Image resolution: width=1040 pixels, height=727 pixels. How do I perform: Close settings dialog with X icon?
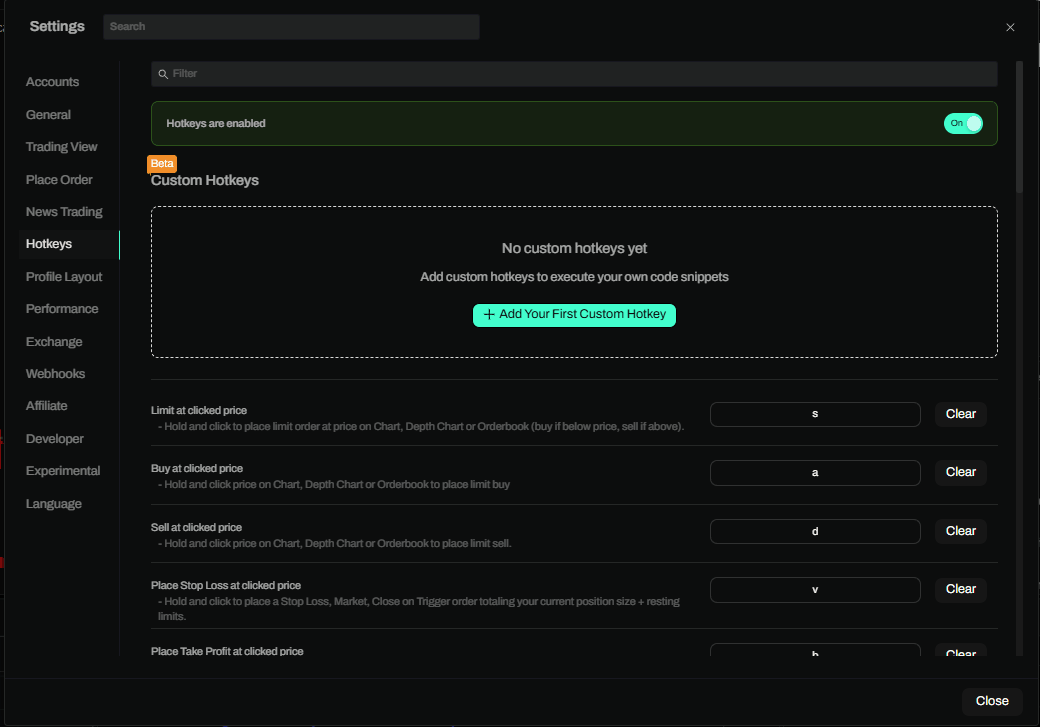(1010, 27)
